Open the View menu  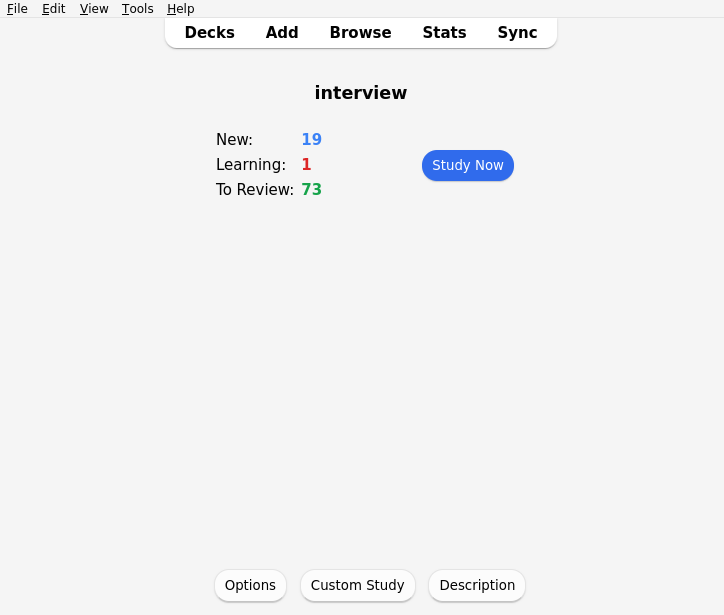tap(94, 8)
